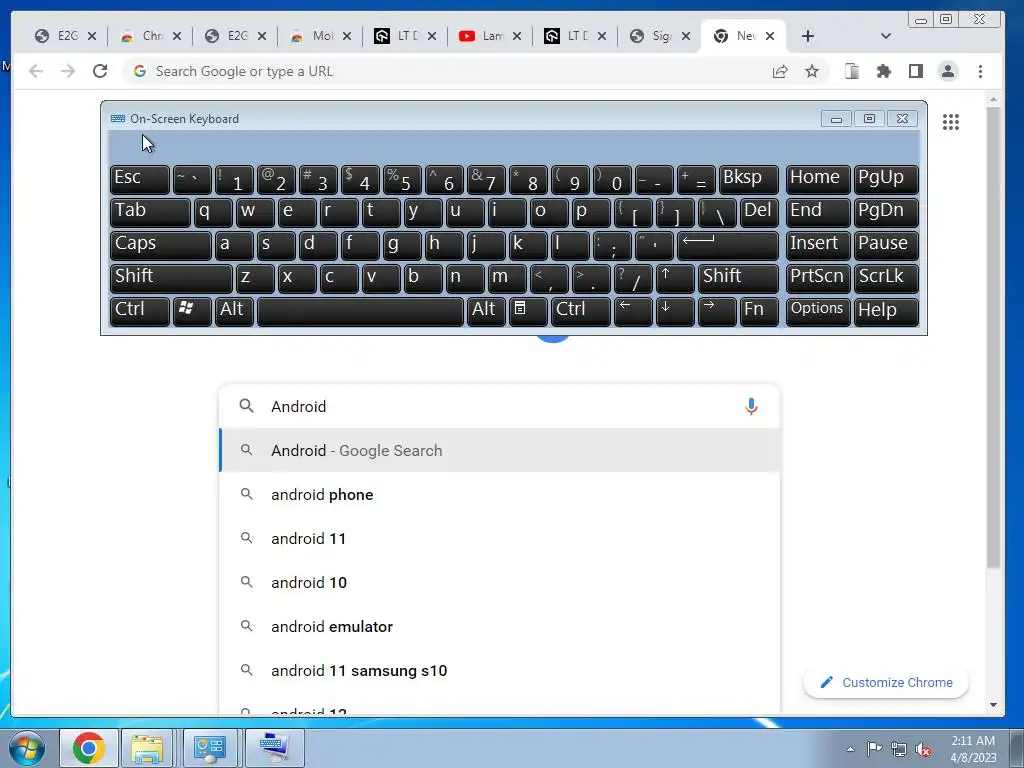This screenshot has width=1024, height=768.
Task: Click the Enter key on On-Screen Keyboard
Action: [728, 245]
